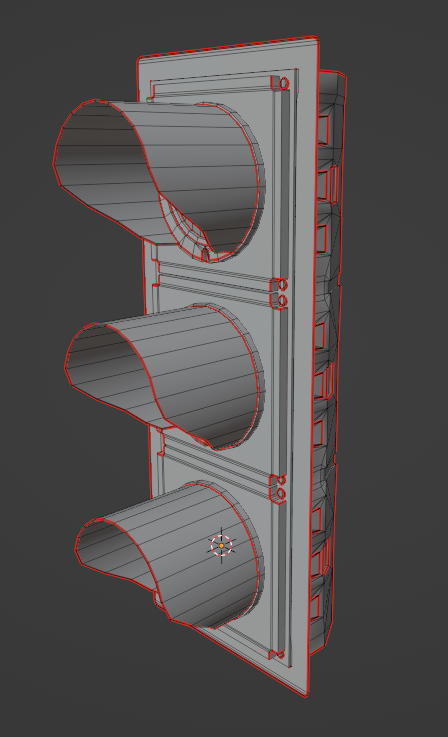Click the 3D cursor crosshair on bottom lamp
The image size is (448, 737).
pyautogui.click(x=221, y=546)
